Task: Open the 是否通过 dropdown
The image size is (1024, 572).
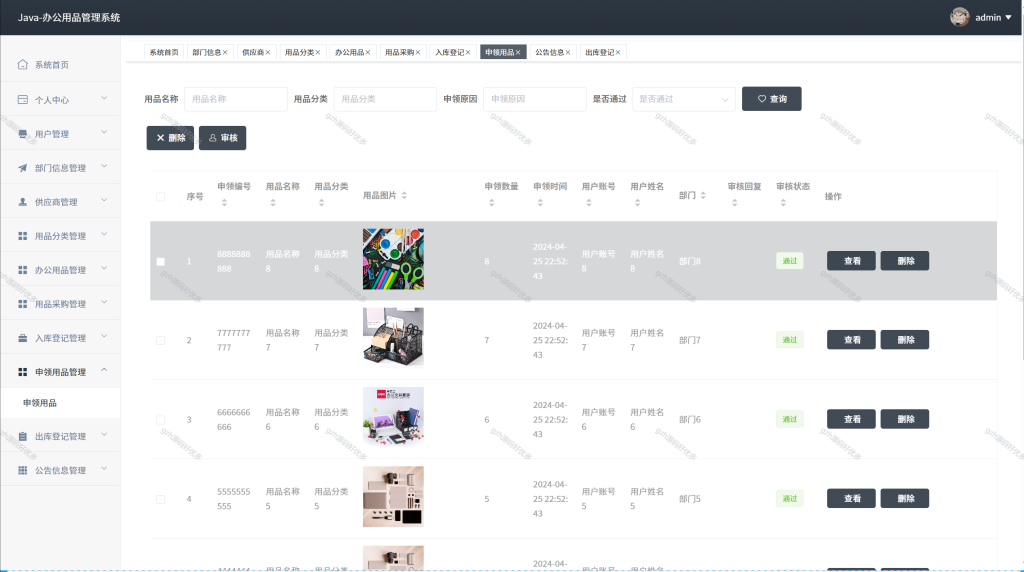Action: click(684, 99)
